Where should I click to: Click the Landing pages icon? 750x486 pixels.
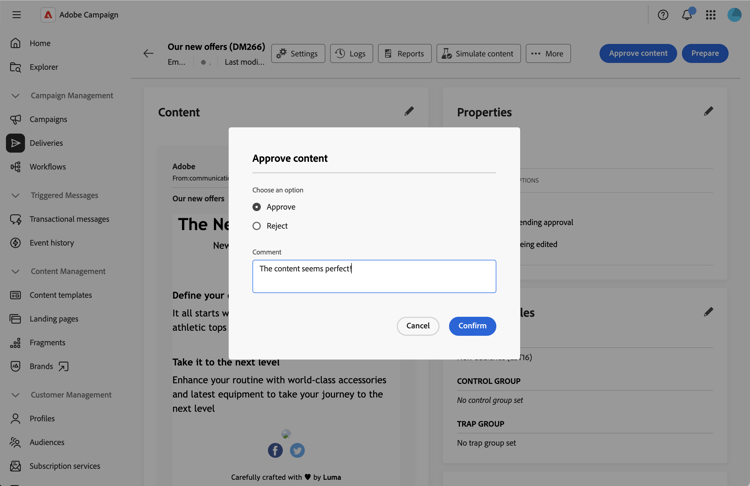pos(15,319)
